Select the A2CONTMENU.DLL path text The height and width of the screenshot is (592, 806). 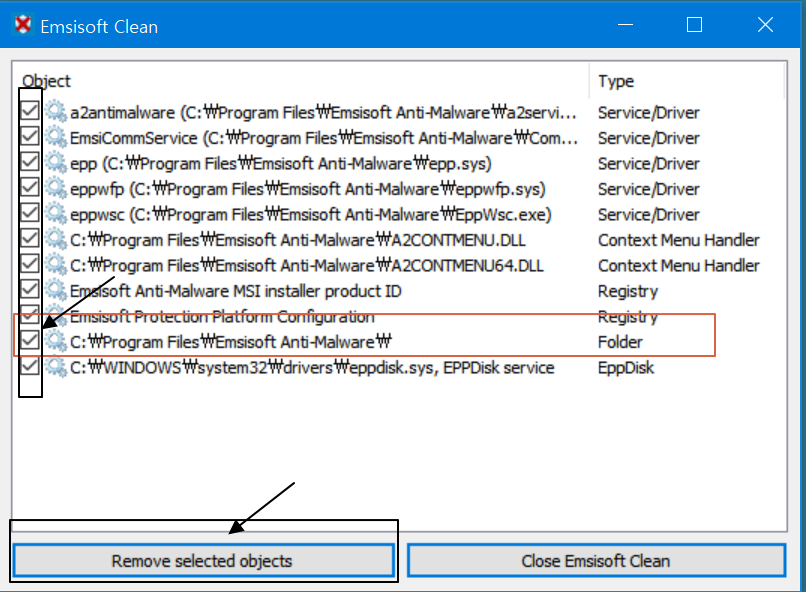pyautogui.click(x=298, y=240)
